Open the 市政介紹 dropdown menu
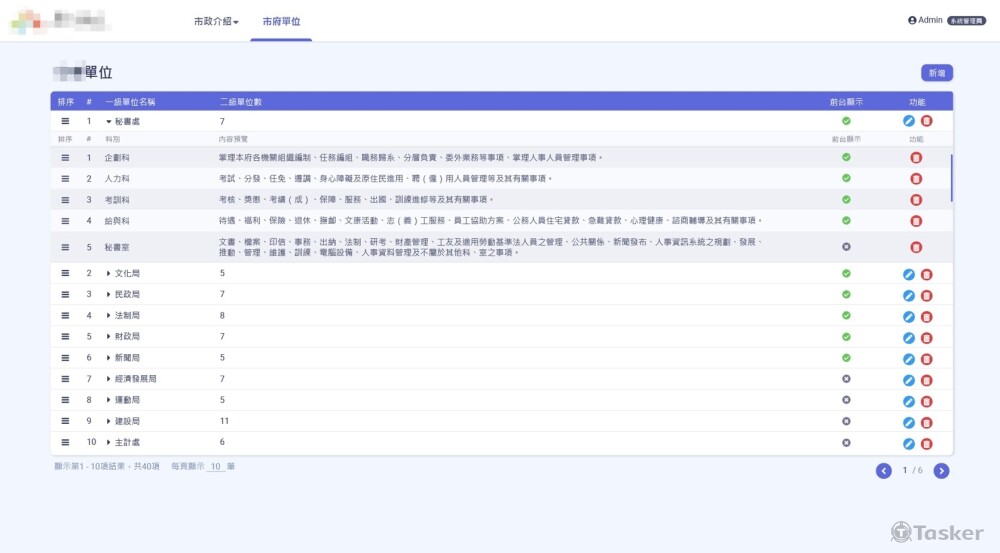Screen dimensions: 1000x553 [216, 21]
